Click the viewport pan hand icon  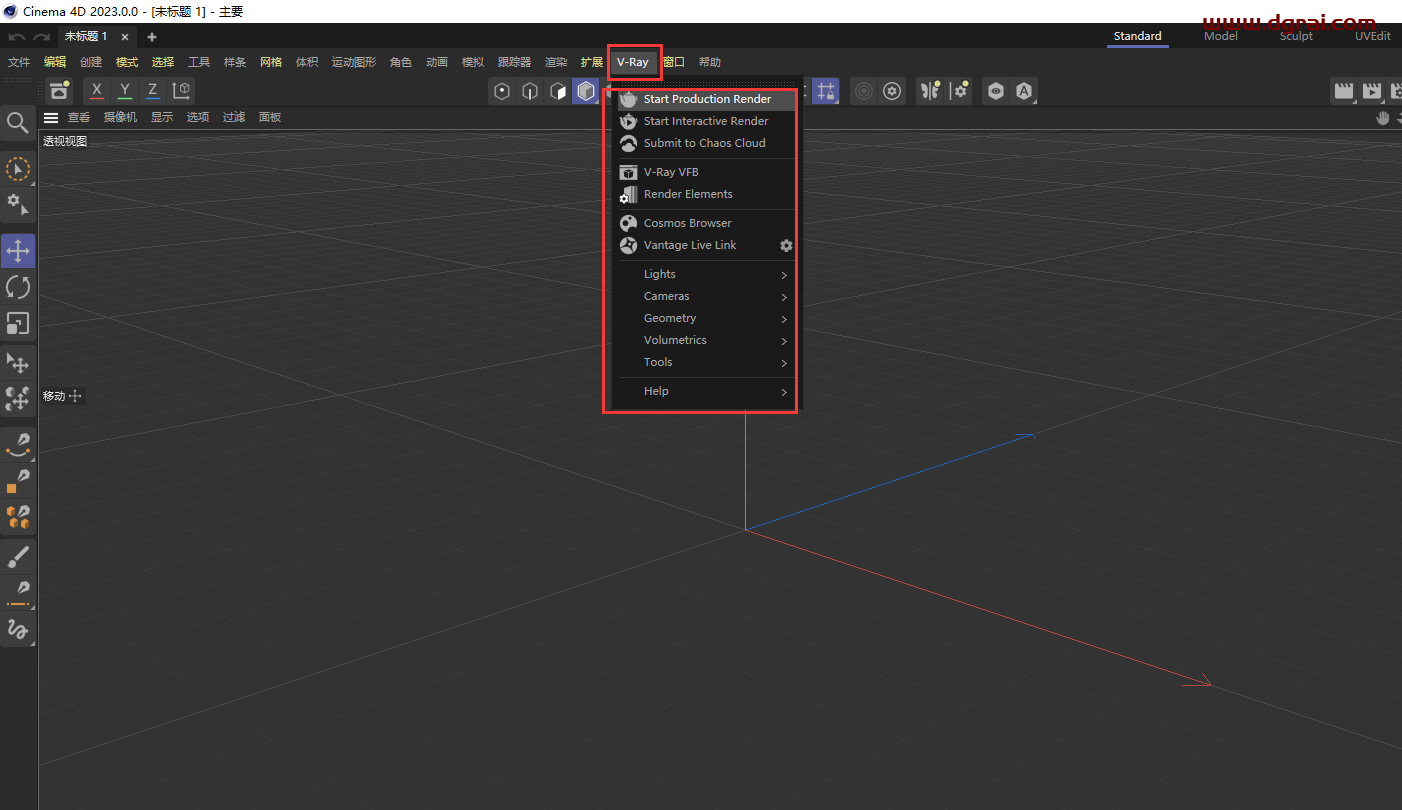(x=1383, y=118)
